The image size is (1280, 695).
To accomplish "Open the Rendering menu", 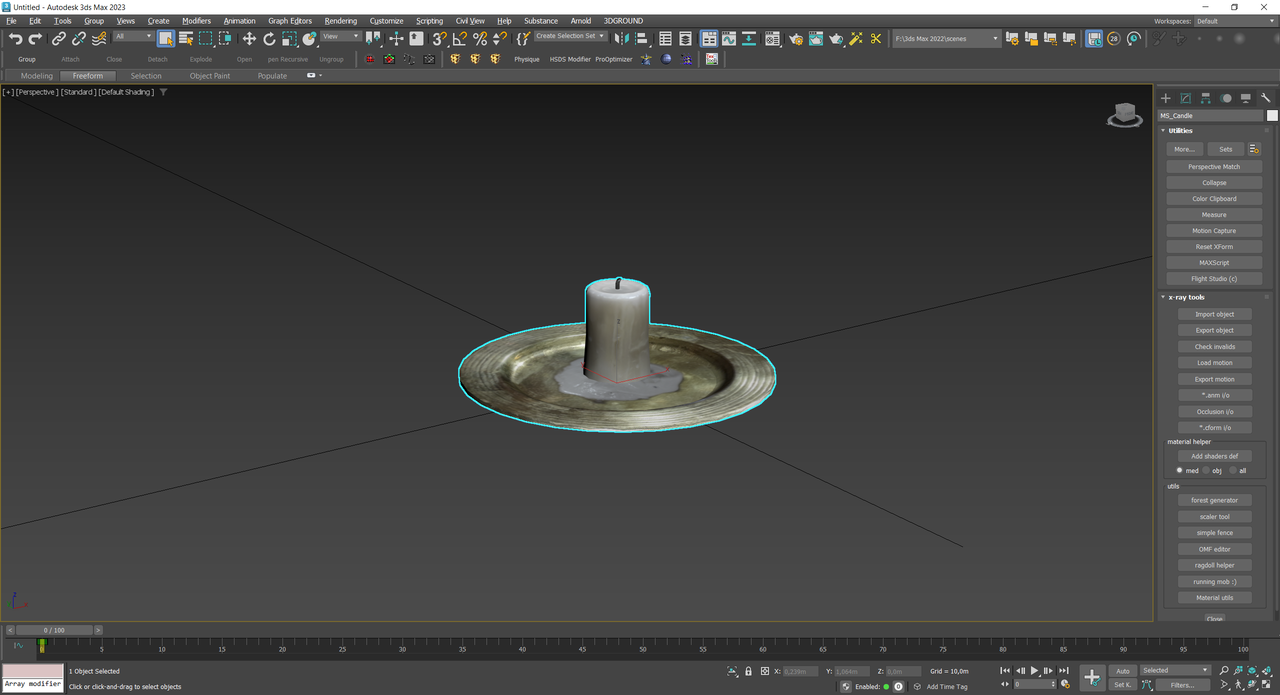I will point(340,21).
